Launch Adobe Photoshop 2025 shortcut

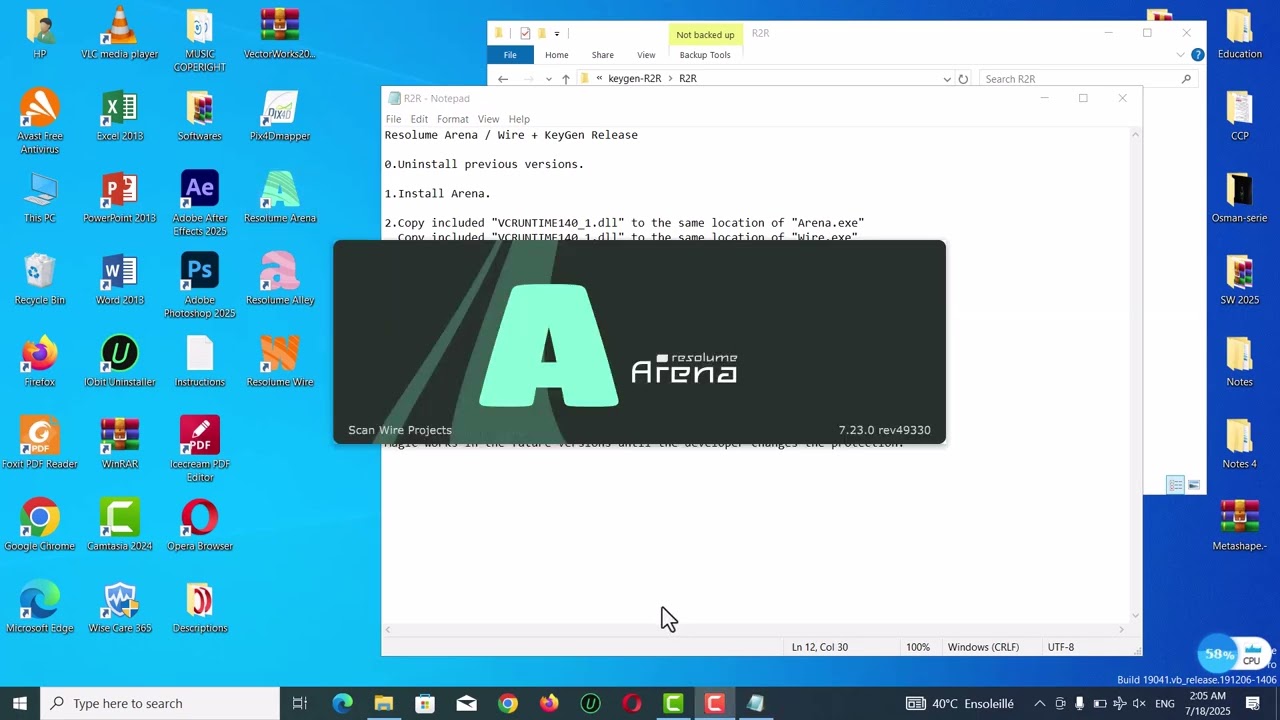tap(200, 286)
